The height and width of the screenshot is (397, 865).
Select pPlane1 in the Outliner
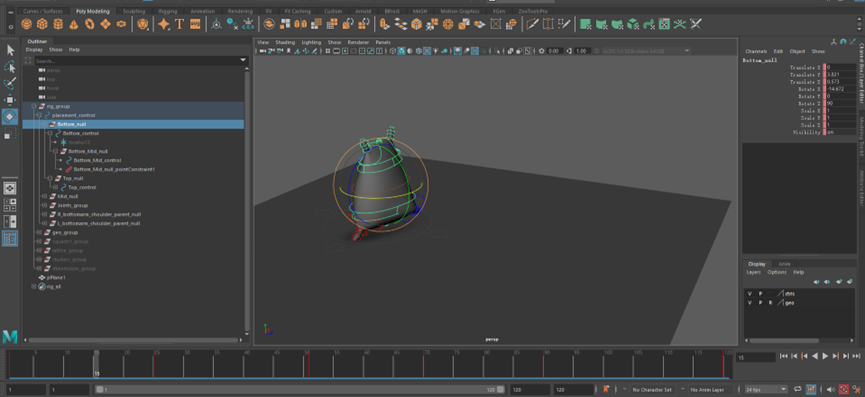click(x=56, y=278)
